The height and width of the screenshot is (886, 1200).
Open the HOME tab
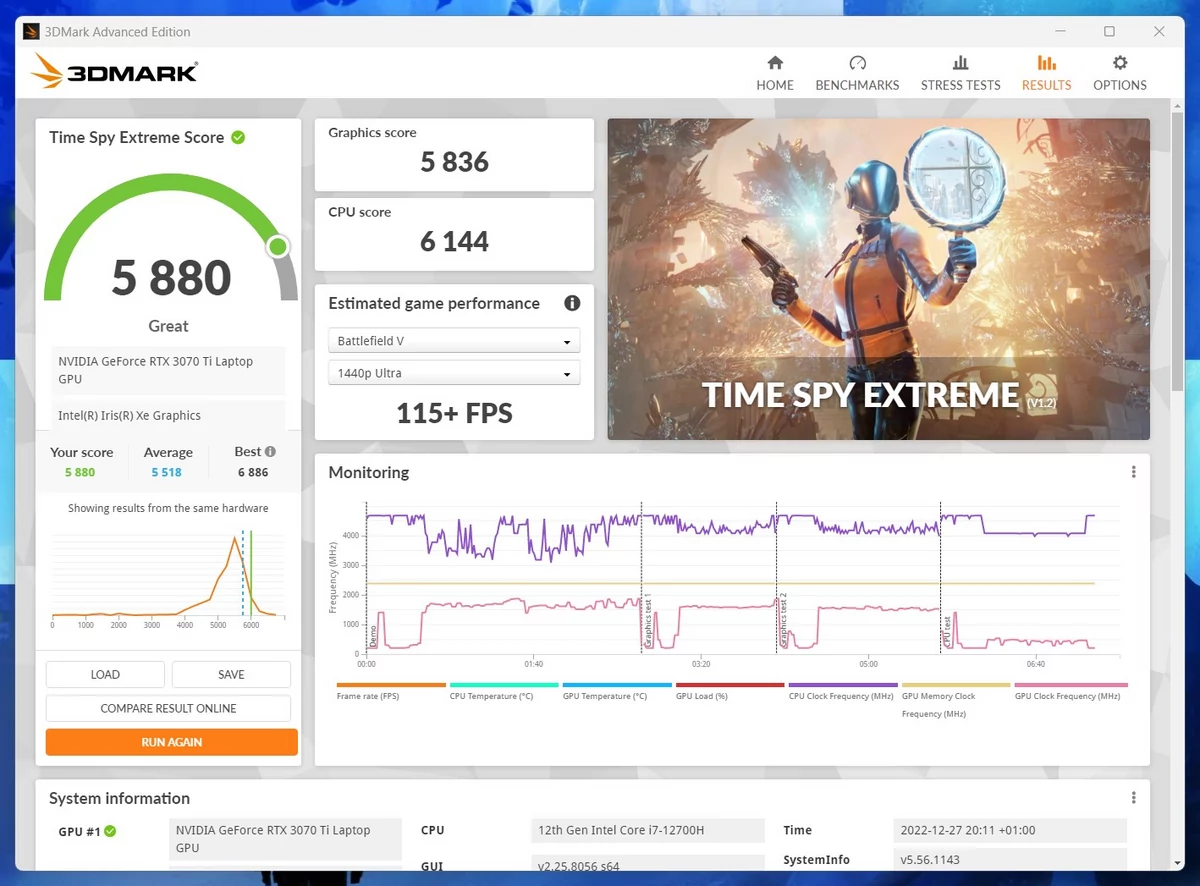[x=775, y=73]
